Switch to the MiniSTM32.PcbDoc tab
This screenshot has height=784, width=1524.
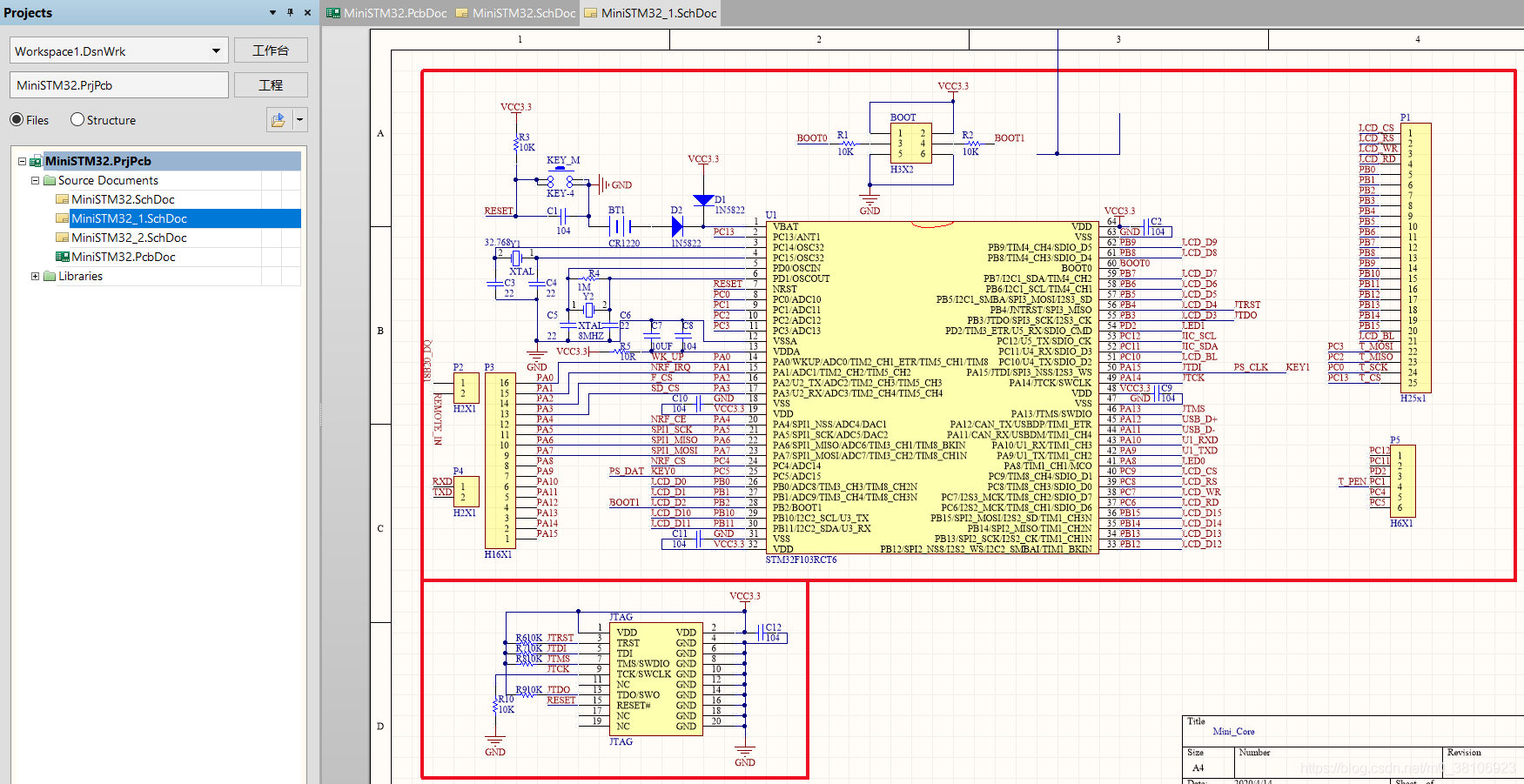coord(387,13)
